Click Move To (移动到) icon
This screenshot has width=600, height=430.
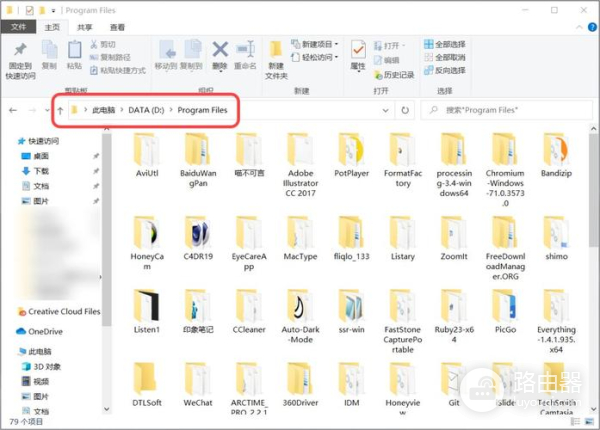(167, 55)
